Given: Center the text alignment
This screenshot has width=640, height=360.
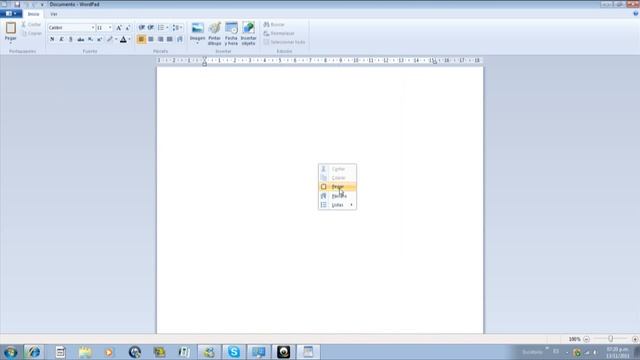Looking at the screenshot, I should pyautogui.click(x=151, y=39).
